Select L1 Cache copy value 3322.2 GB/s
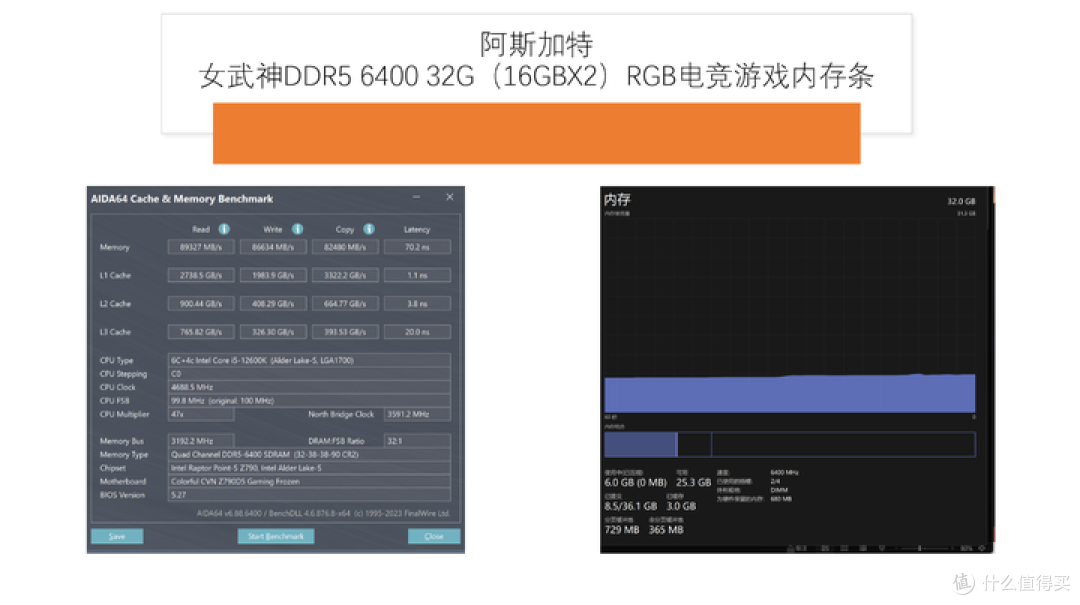This screenshot has height=605, width=1080. click(x=345, y=275)
